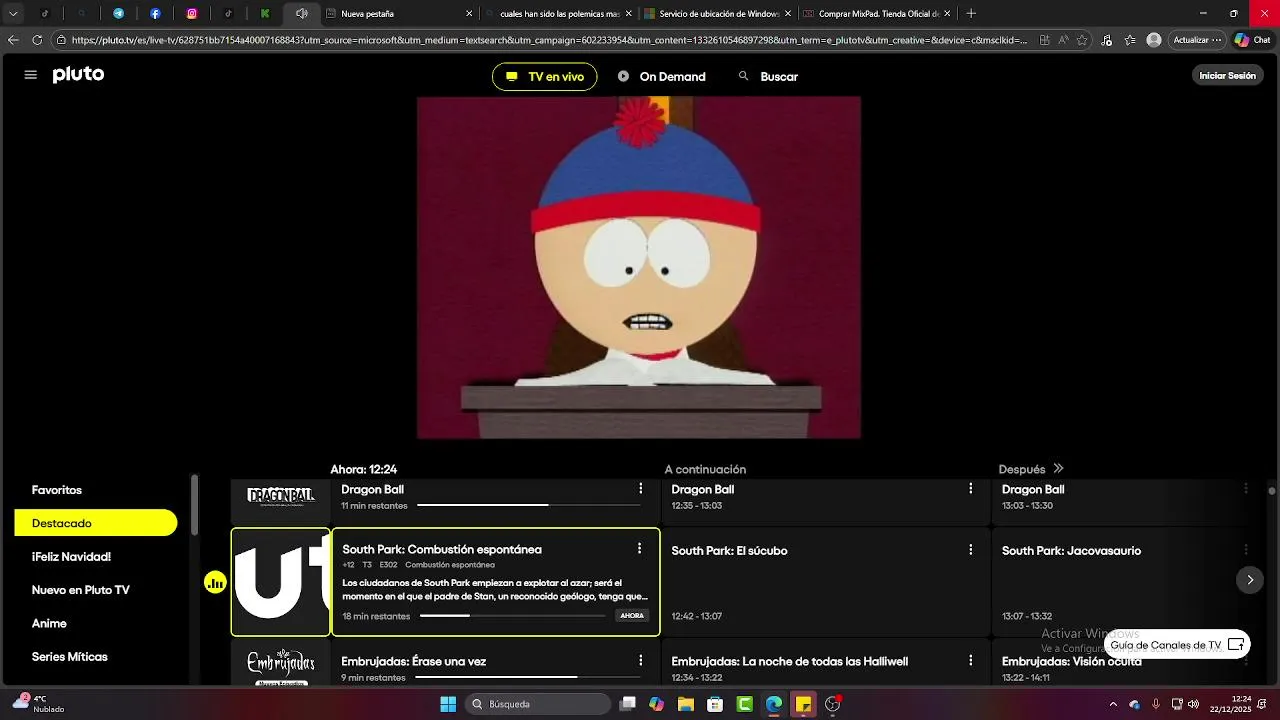Open the browser favorites list icon
1280x720 pixels.
[1130, 40]
